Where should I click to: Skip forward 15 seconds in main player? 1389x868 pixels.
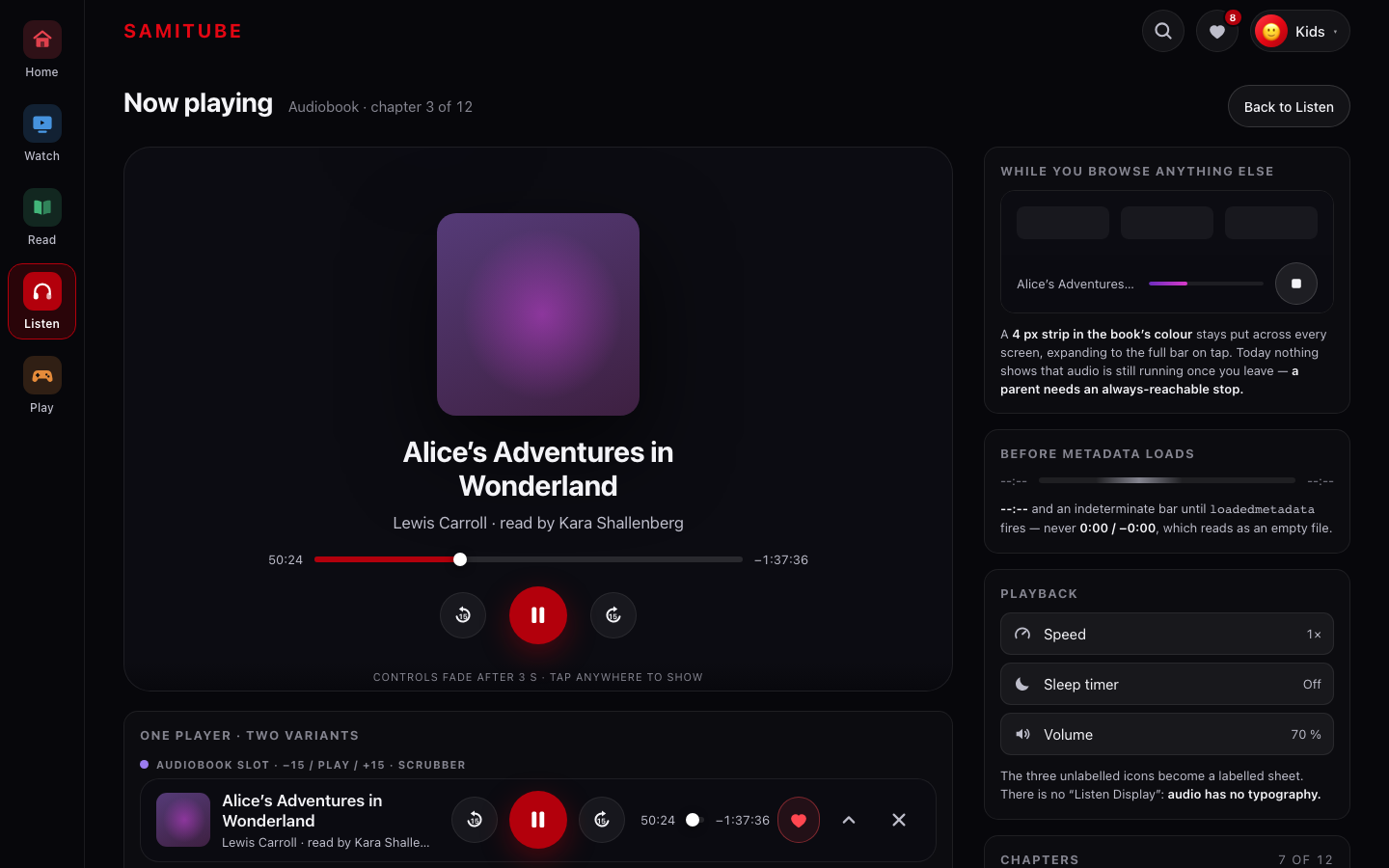coord(613,615)
